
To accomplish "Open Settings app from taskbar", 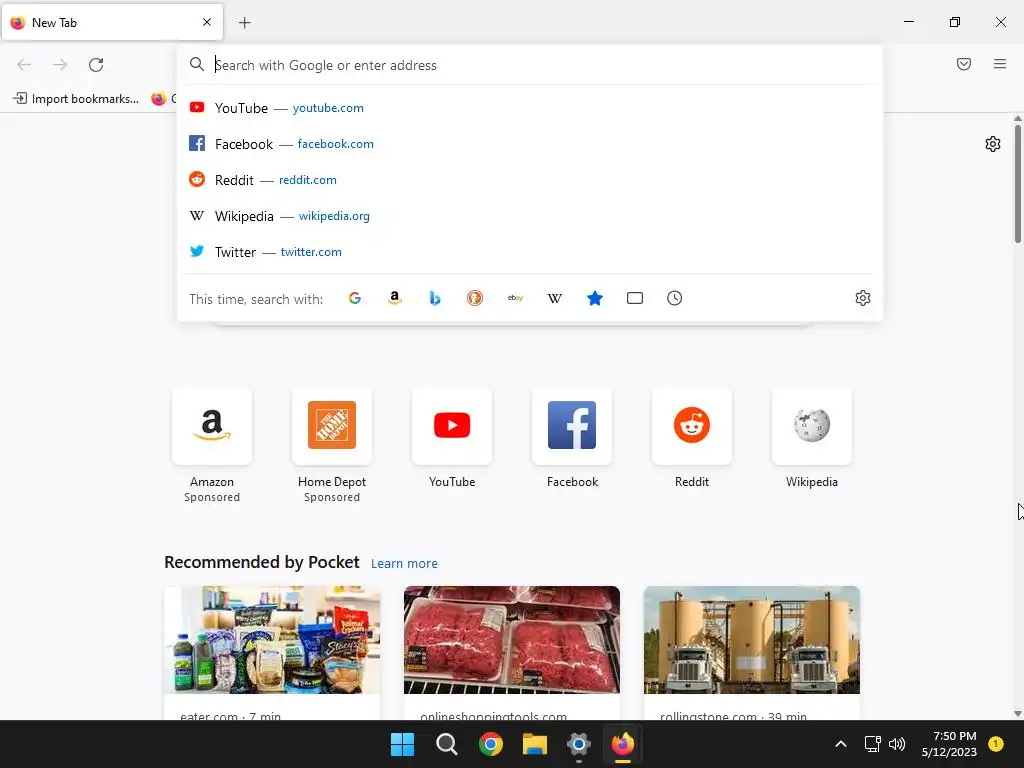I will (x=579, y=744).
